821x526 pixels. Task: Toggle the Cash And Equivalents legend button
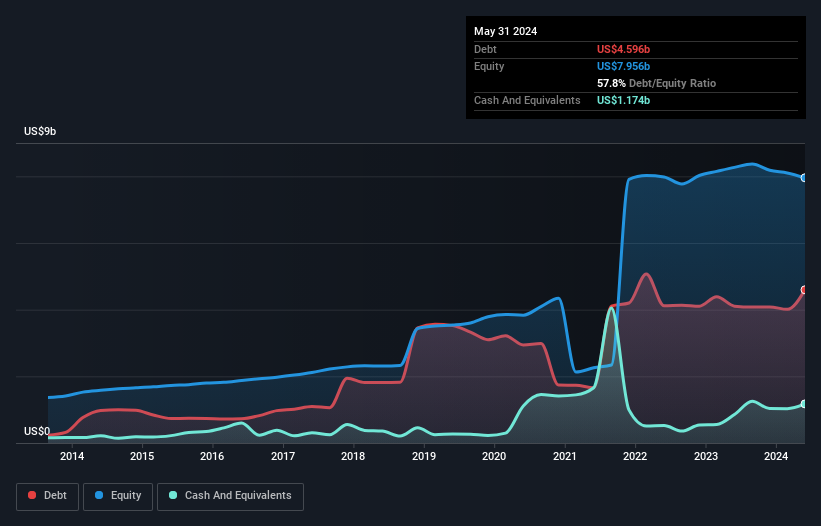(230, 496)
